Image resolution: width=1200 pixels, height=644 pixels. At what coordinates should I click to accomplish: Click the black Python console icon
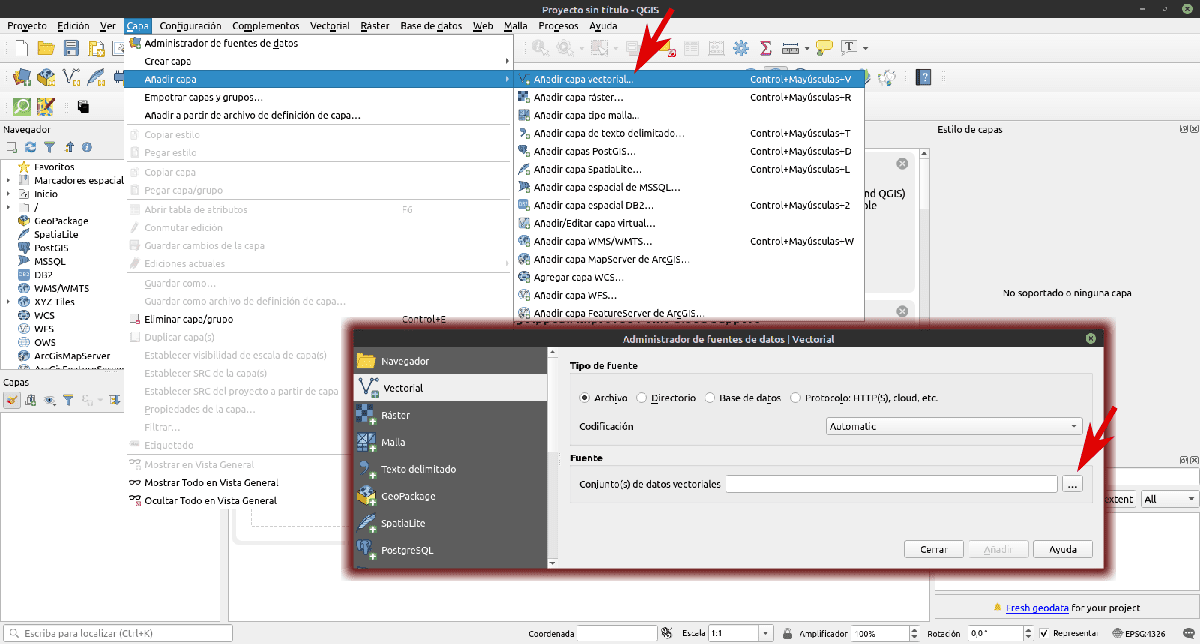point(83,106)
